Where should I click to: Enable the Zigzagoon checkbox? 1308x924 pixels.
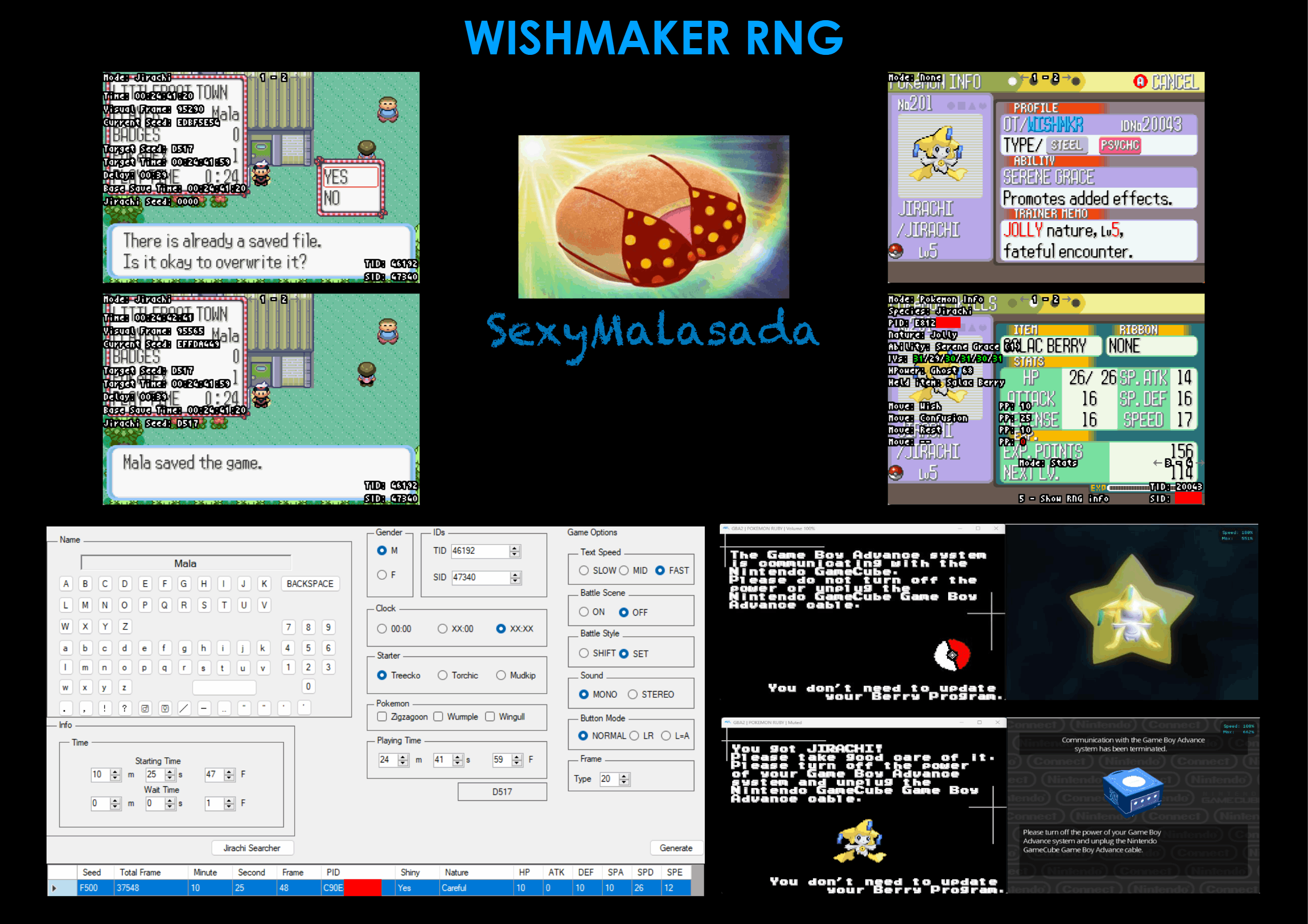(382, 716)
